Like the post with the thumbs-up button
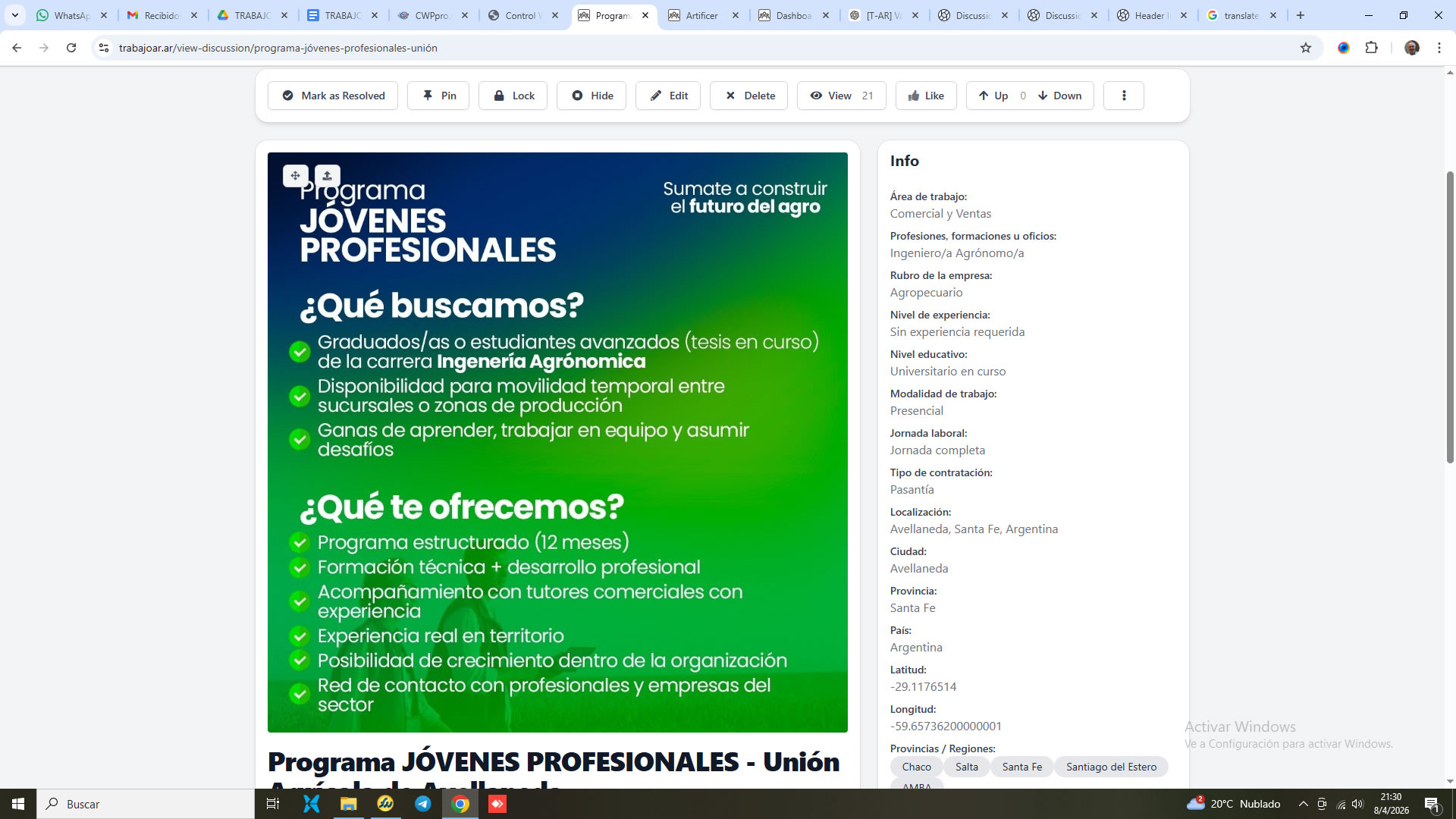 point(926,96)
